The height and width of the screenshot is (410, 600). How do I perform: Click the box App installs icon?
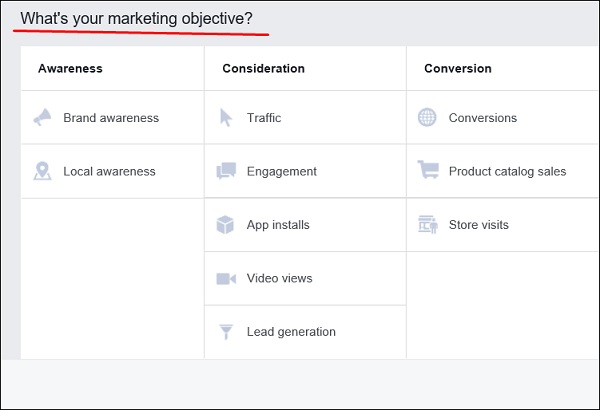tap(226, 225)
